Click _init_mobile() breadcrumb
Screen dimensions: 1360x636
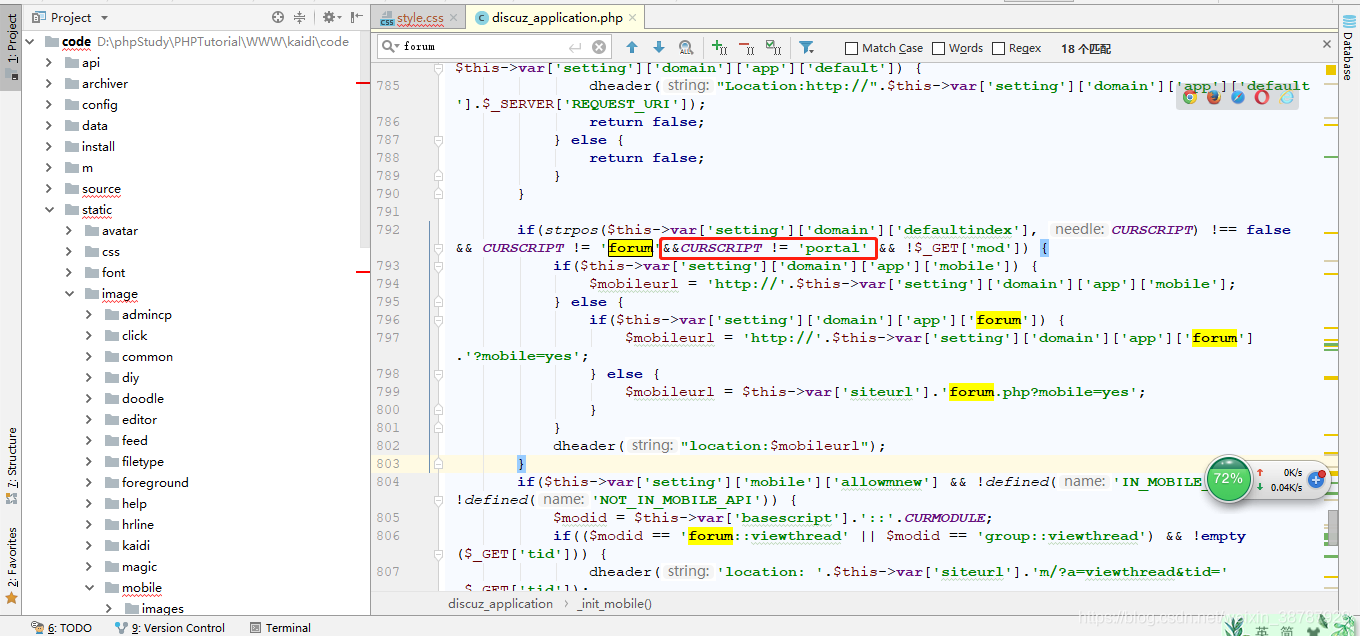(613, 604)
